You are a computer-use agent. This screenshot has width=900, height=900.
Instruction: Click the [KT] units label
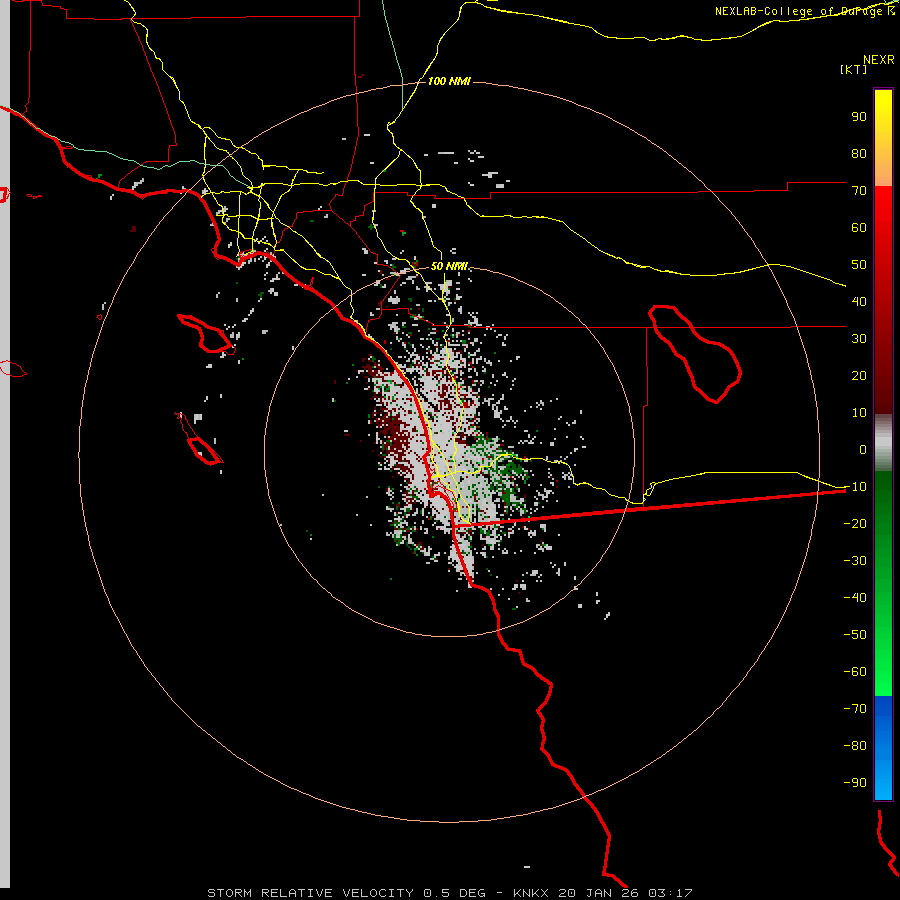pos(854,69)
